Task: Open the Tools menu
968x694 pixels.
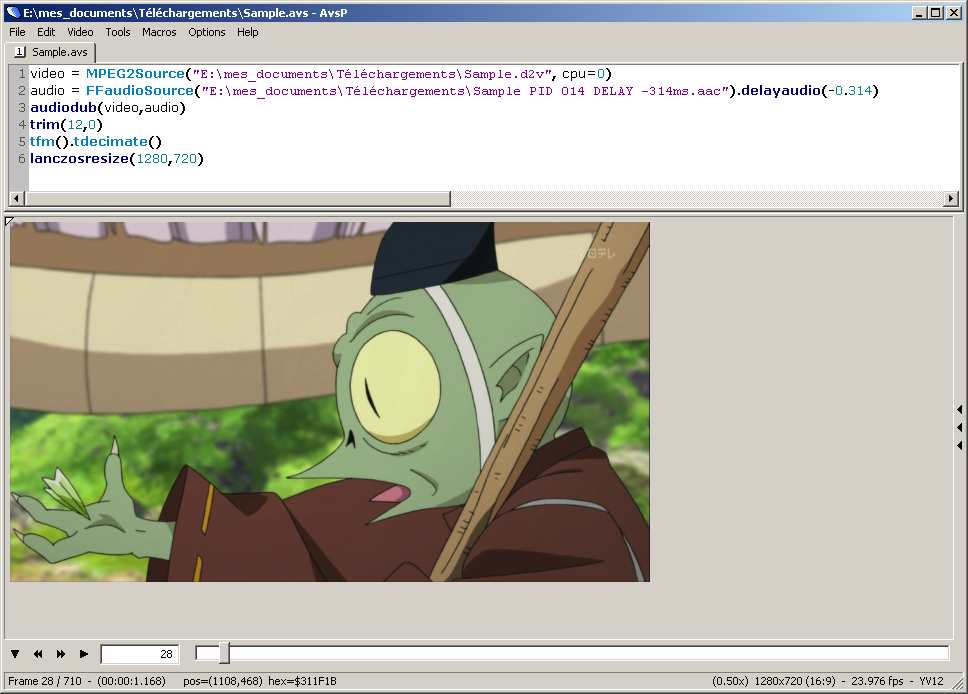Action: coord(117,32)
